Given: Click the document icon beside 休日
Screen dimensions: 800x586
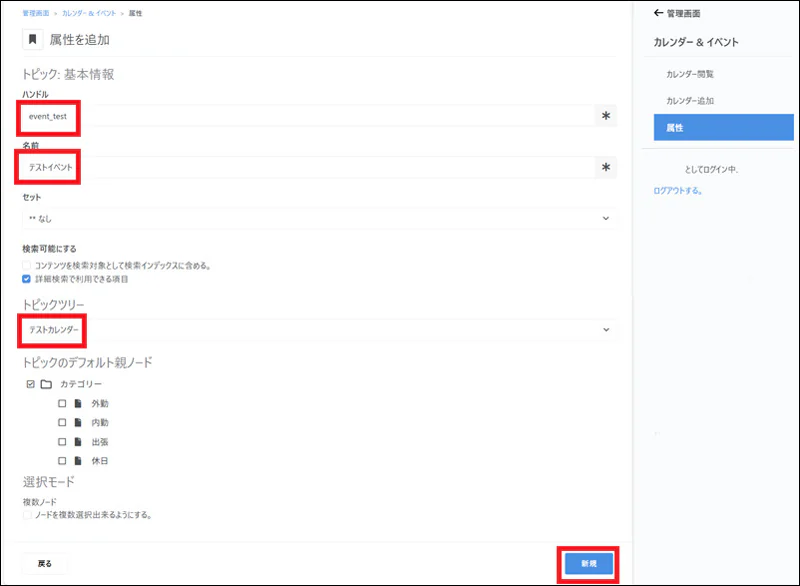Looking at the screenshot, I should 78,461.
